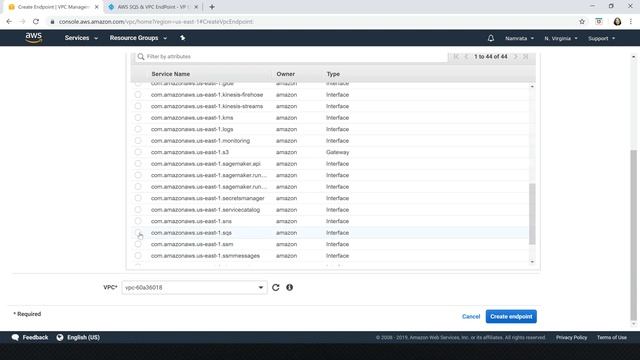Click the browser address bar
This screenshot has width=640, height=360.
point(310,22)
